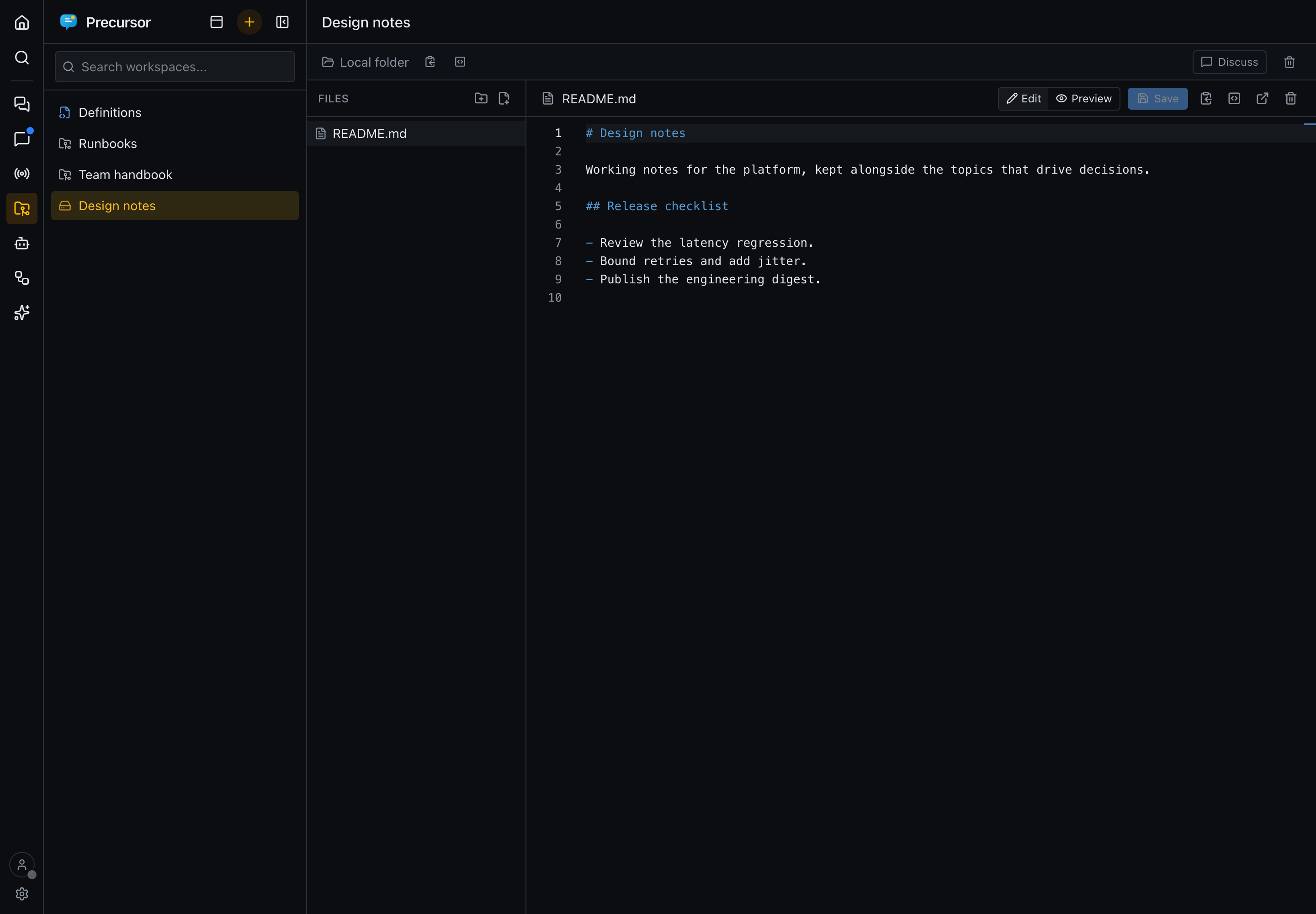Image resolution: width=1316 pixels, height=914 pixels.
Task: Click the Precursor logo
Action: tap(68, 22)
